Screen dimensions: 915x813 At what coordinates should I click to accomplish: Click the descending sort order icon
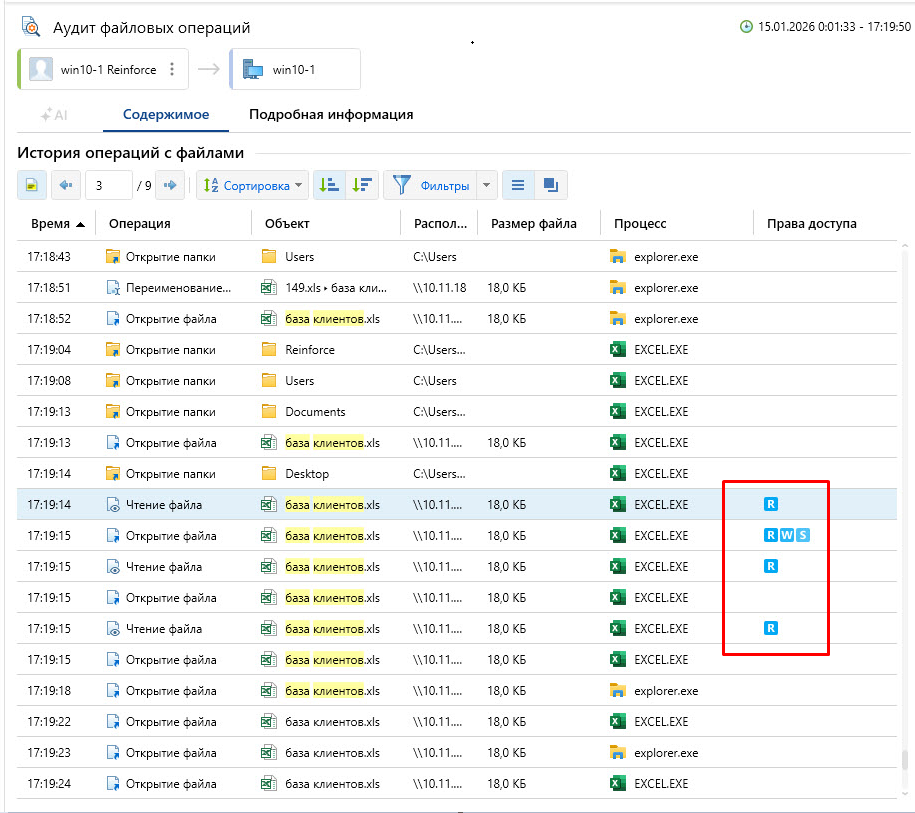[362, 185]
